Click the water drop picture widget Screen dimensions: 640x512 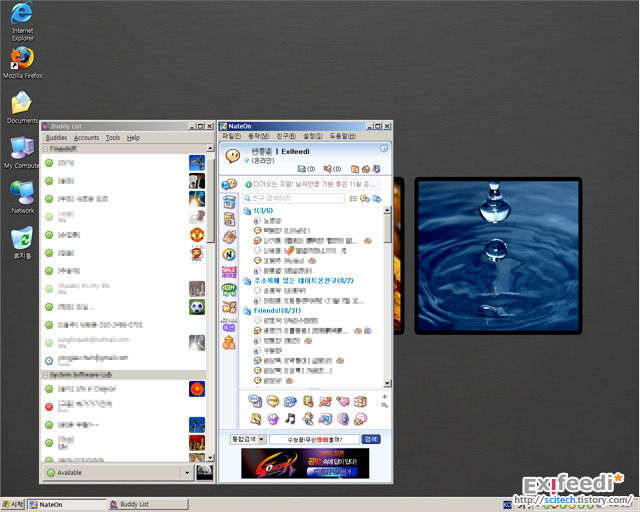(x=498, y=256)
